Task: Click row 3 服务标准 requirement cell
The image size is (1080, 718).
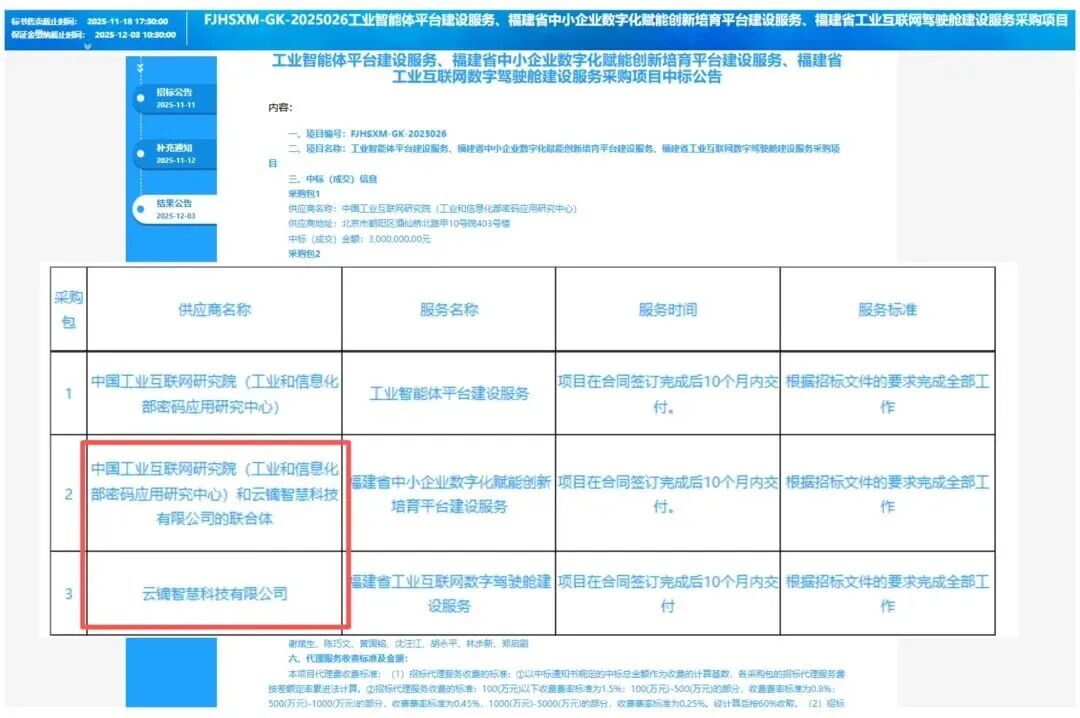Action: coord(887,593)
